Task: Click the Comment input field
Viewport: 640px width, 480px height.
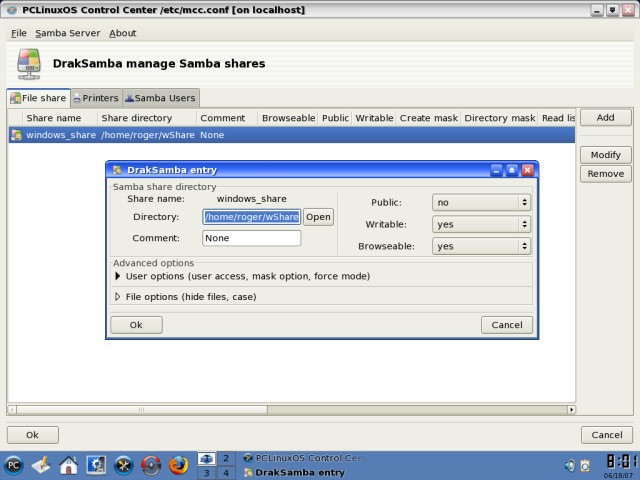Action: (251, 238)
